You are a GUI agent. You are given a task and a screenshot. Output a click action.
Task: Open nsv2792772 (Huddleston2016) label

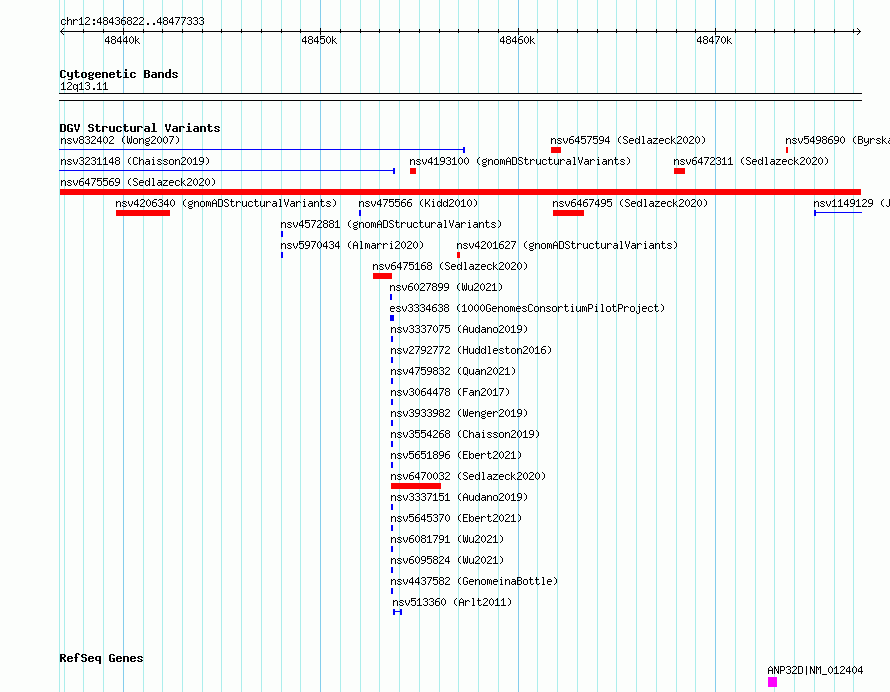pos(471,350)
